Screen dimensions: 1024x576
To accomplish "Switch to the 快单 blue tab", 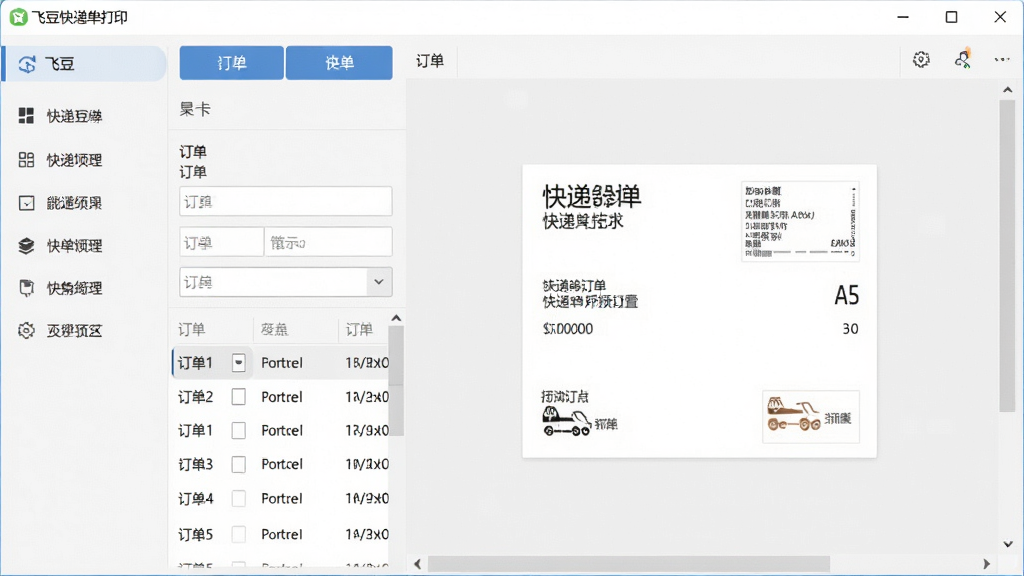I will tap(339, 63).
